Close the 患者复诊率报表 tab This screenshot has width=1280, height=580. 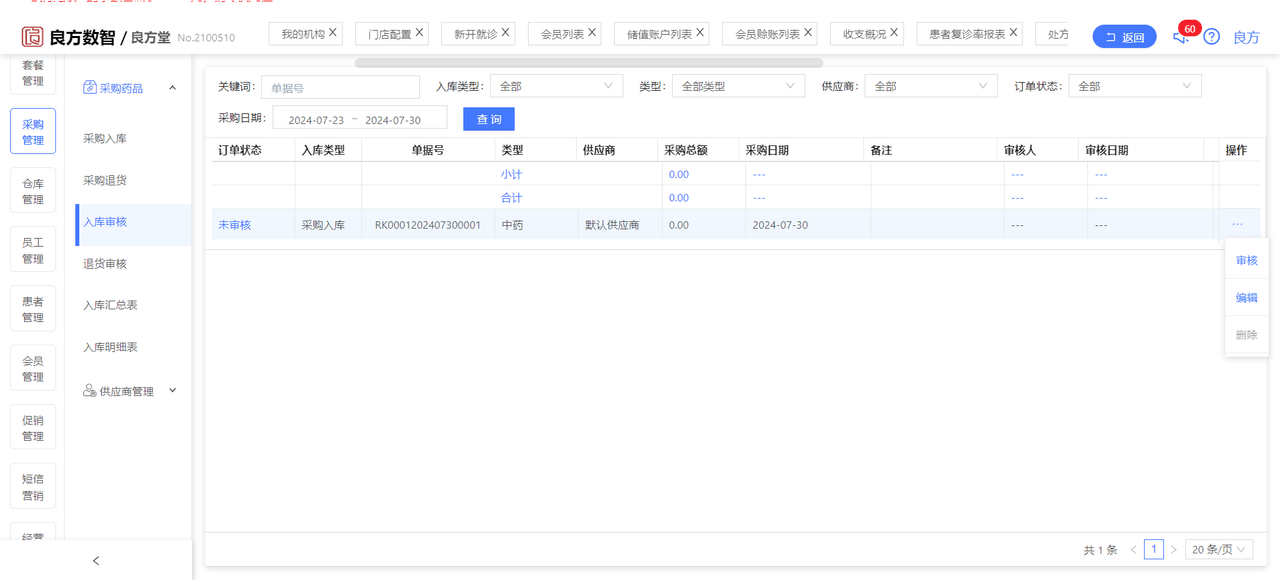[x=1014, y=33]
